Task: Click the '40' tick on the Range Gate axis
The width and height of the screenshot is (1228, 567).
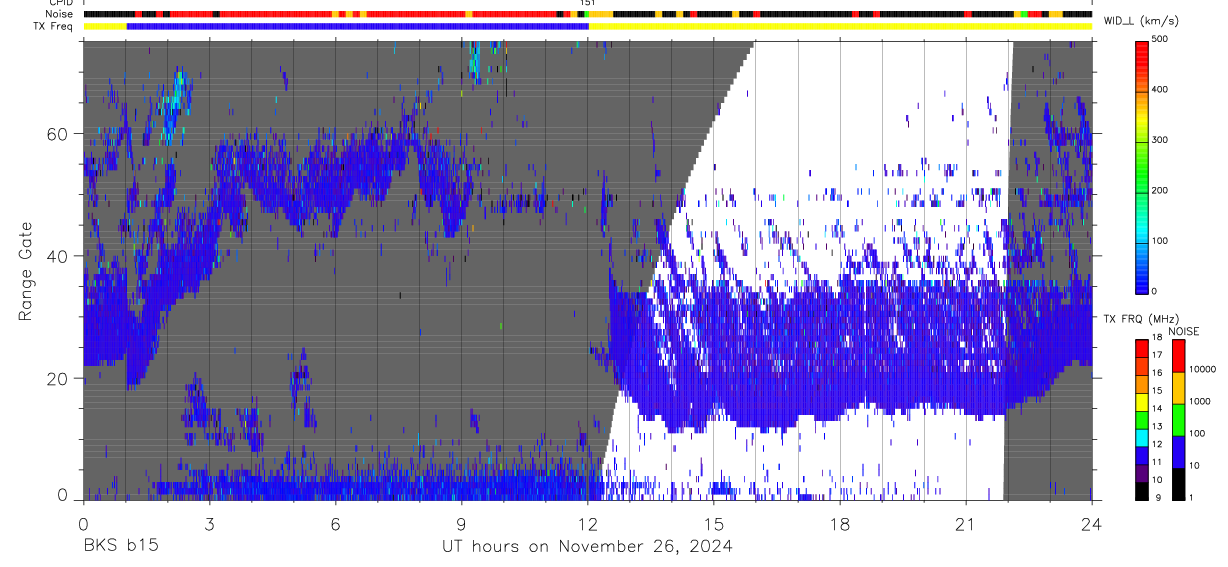Action: (59, 256)
